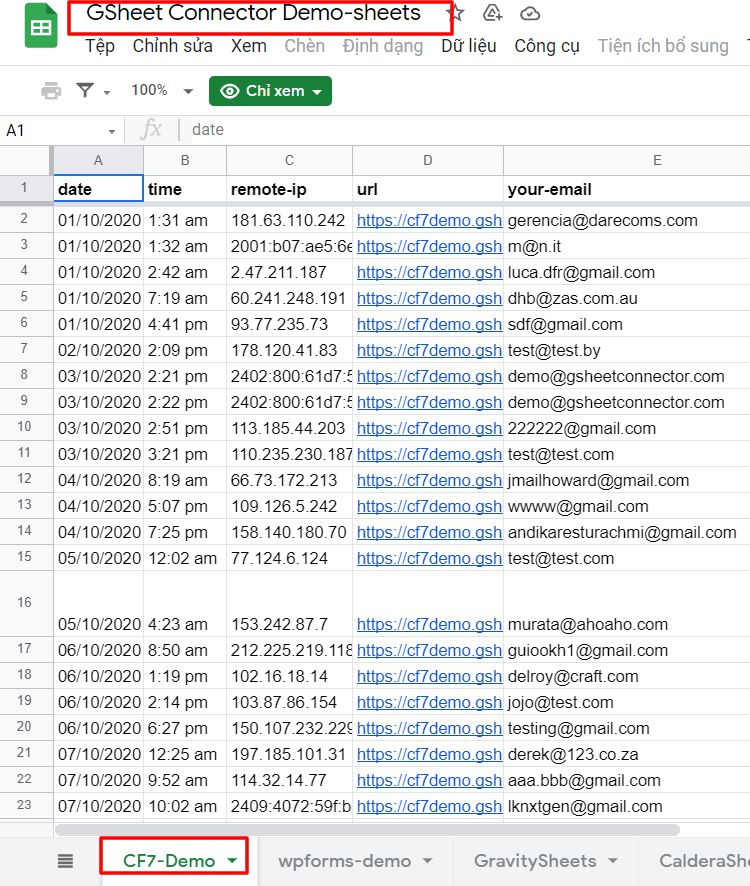Screen dimensions: 750x886
Task: Open the Name Box A1 dropdown
Action: click(112, 131)
